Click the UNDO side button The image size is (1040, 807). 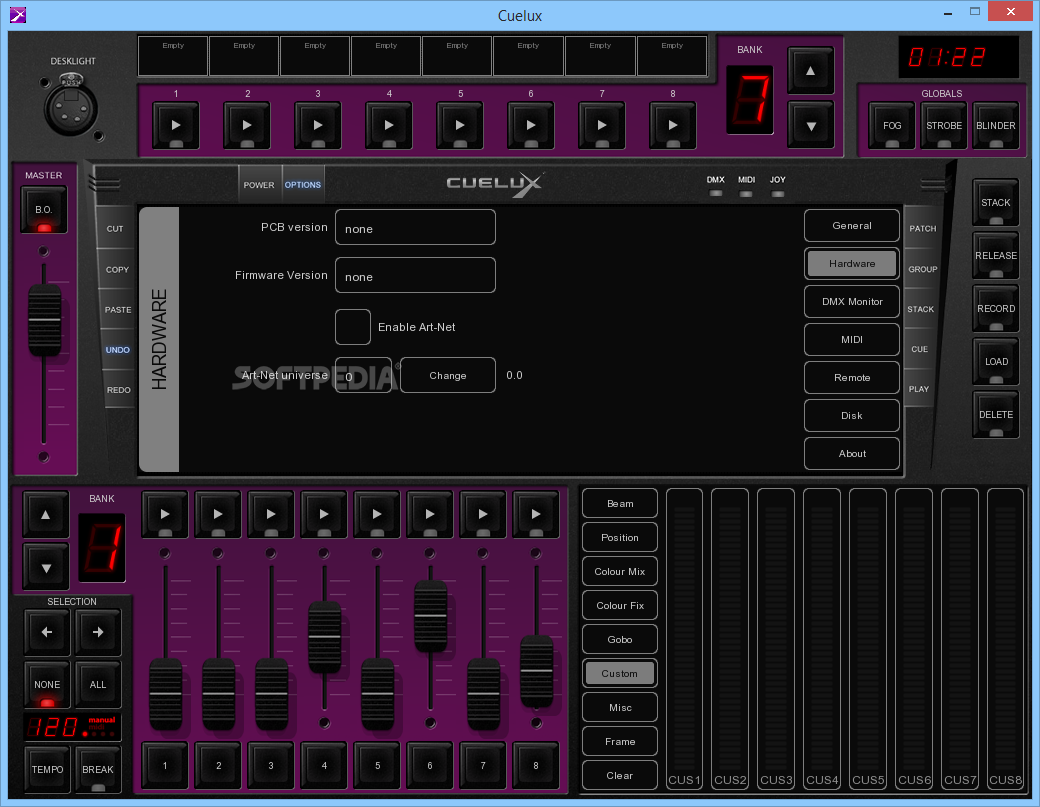[117, 349]
